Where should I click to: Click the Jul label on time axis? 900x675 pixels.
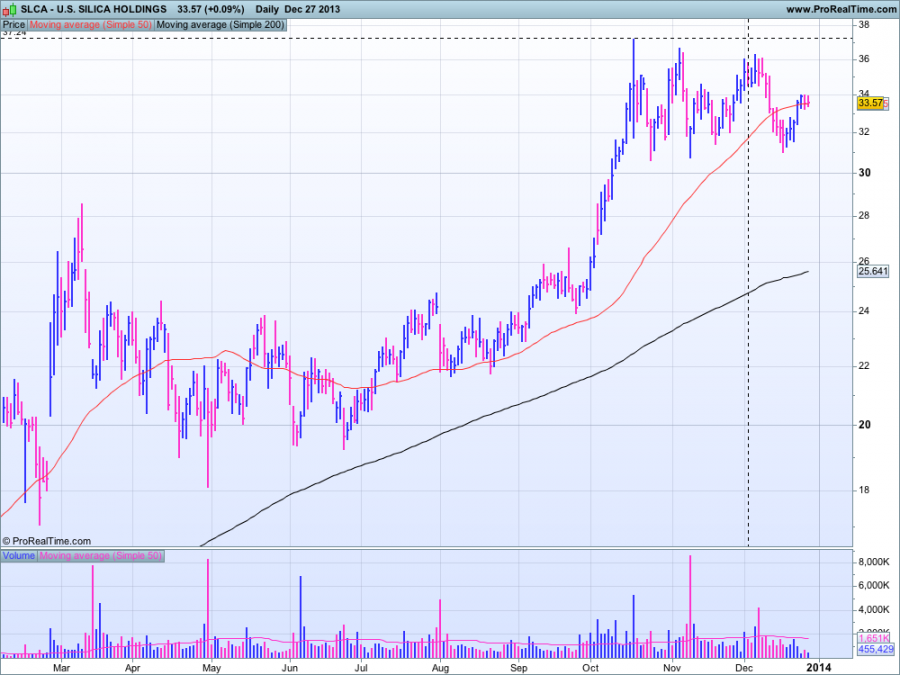361,668
